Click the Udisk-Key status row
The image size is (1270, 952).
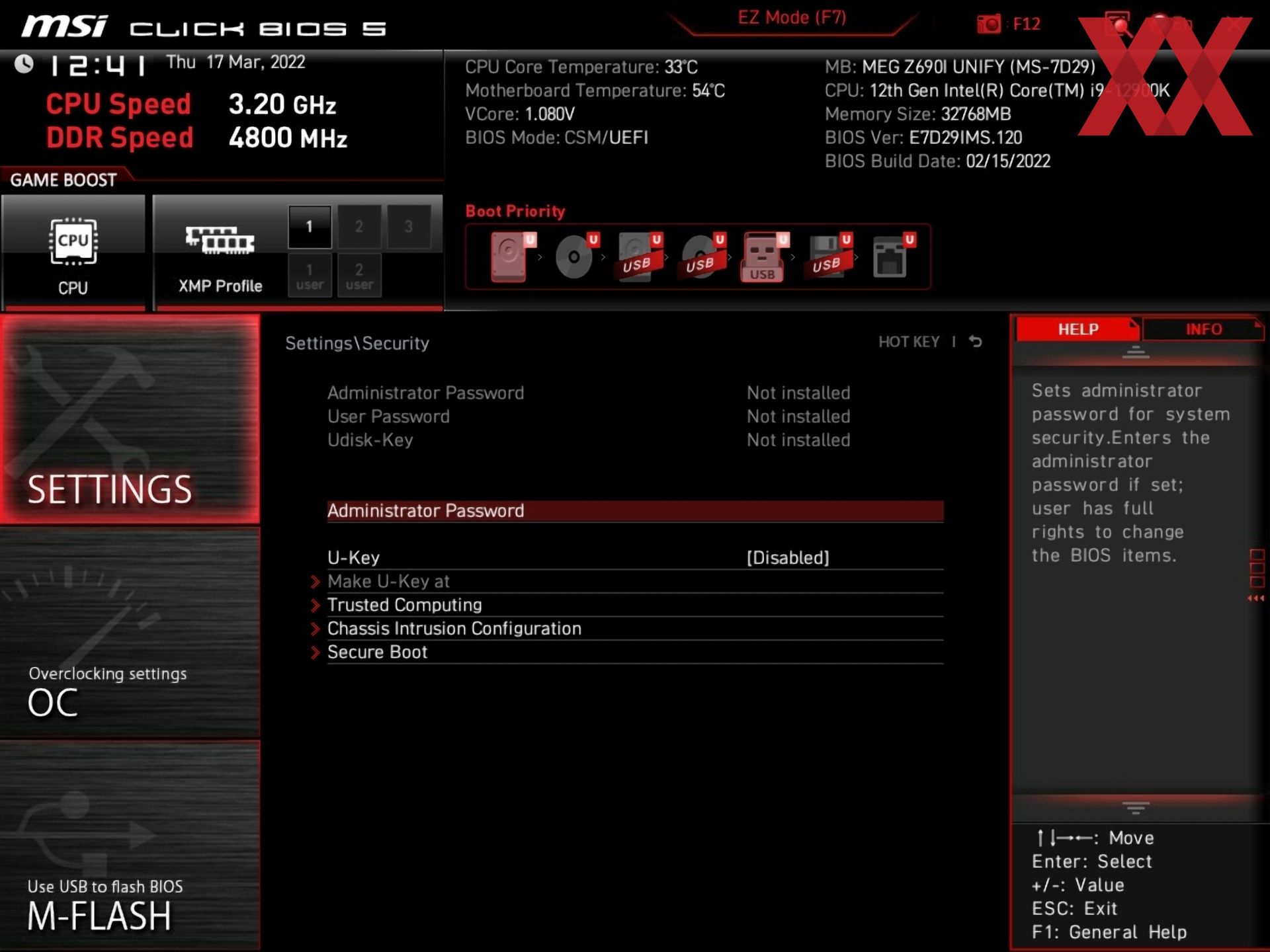tap(589, 440)
